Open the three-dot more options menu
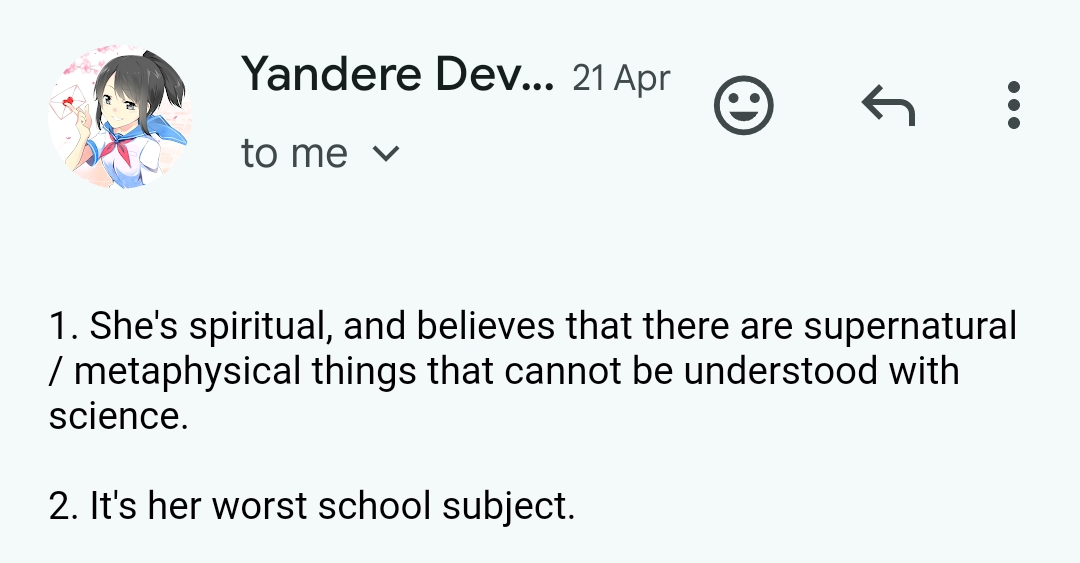 [1013, 105]
